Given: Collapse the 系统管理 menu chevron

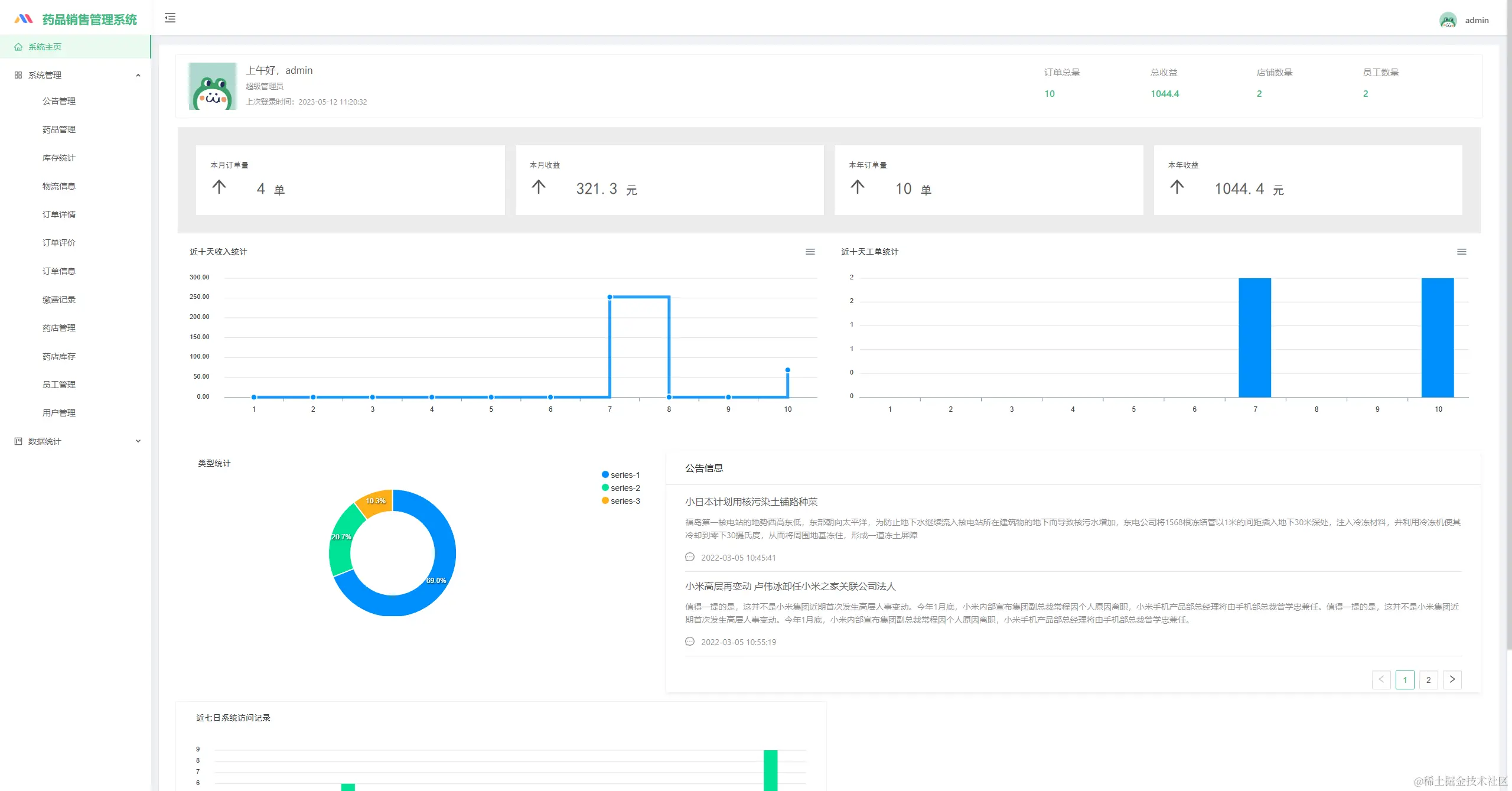Looking at the screenshot, I should [x=138, y=75].
